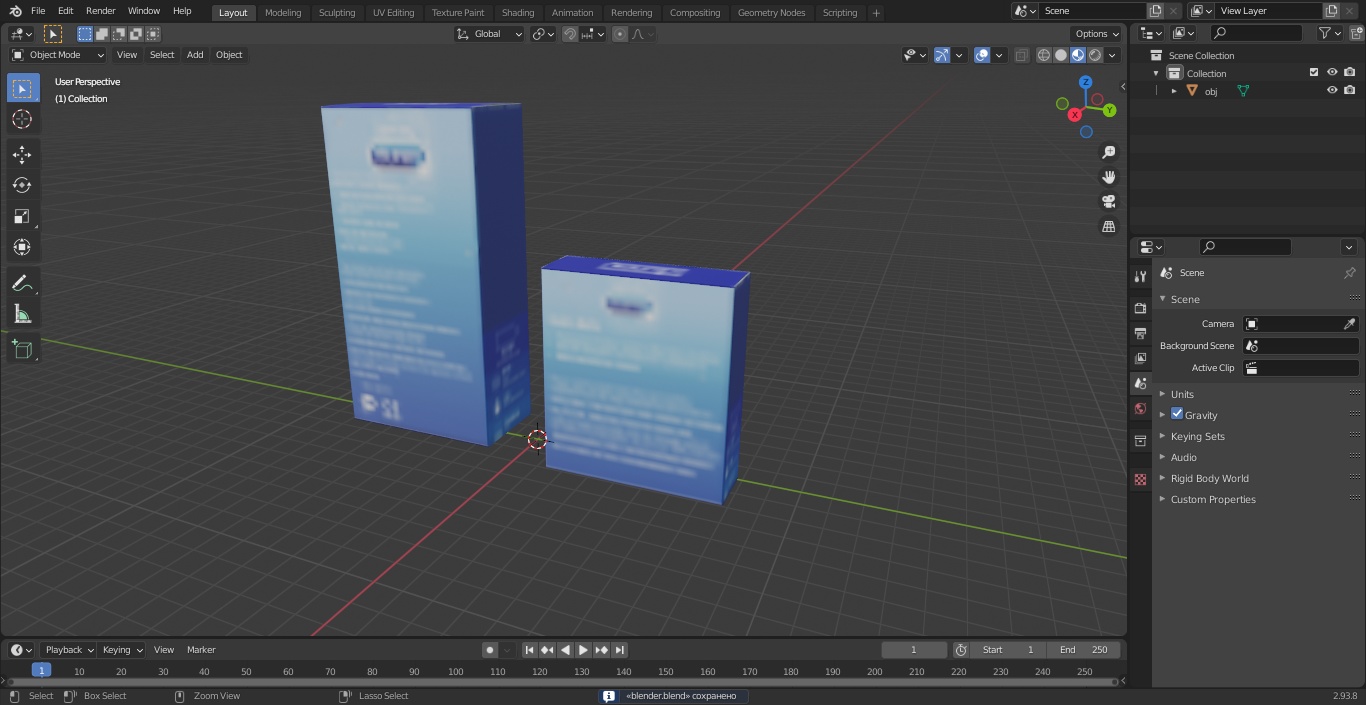1366x705 pixels.
Task: Select the Measure tool
Action: point(22,314)
